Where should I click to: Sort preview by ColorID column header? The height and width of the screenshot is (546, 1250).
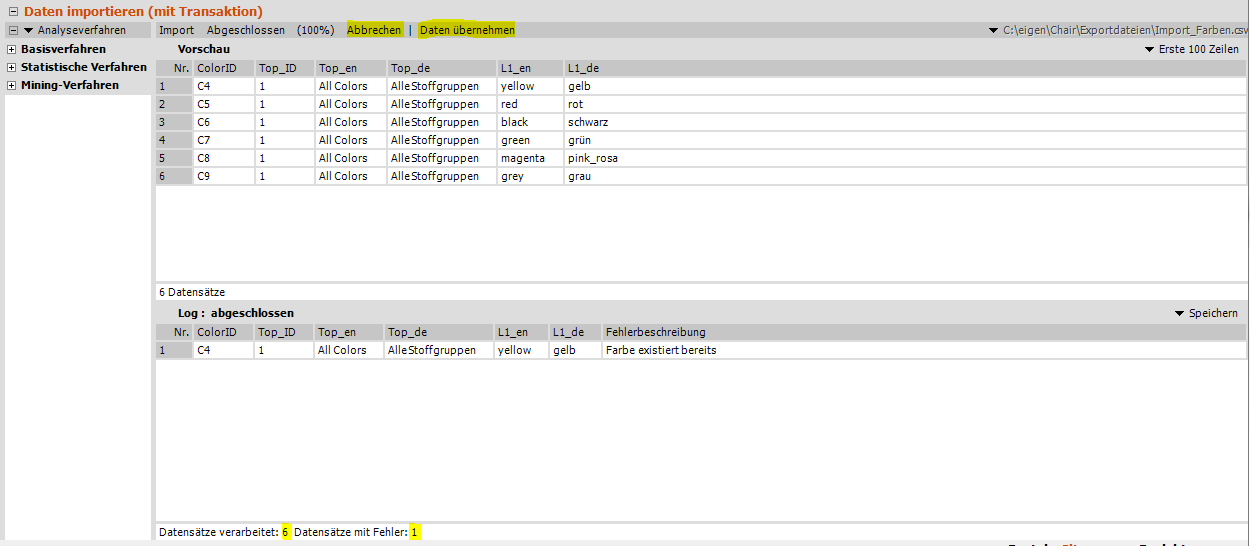[x=217, y=68]
